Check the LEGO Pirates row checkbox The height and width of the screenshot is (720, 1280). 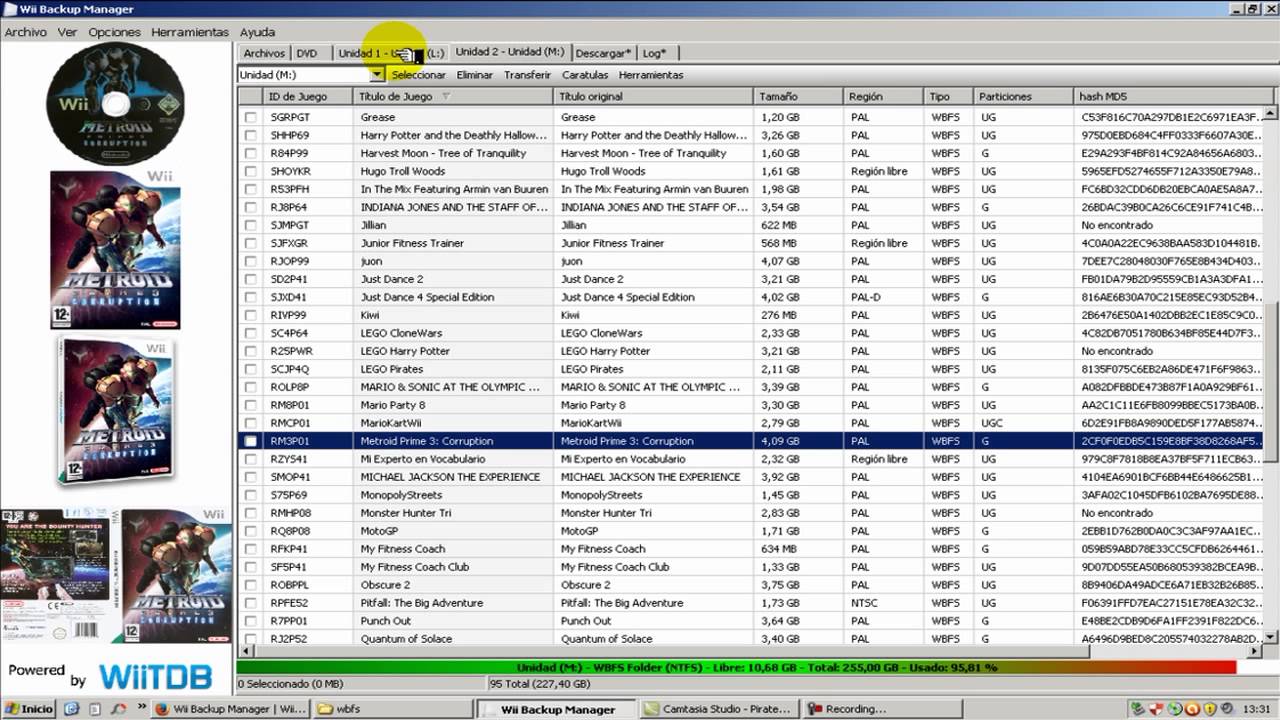[x=251, y=369]
